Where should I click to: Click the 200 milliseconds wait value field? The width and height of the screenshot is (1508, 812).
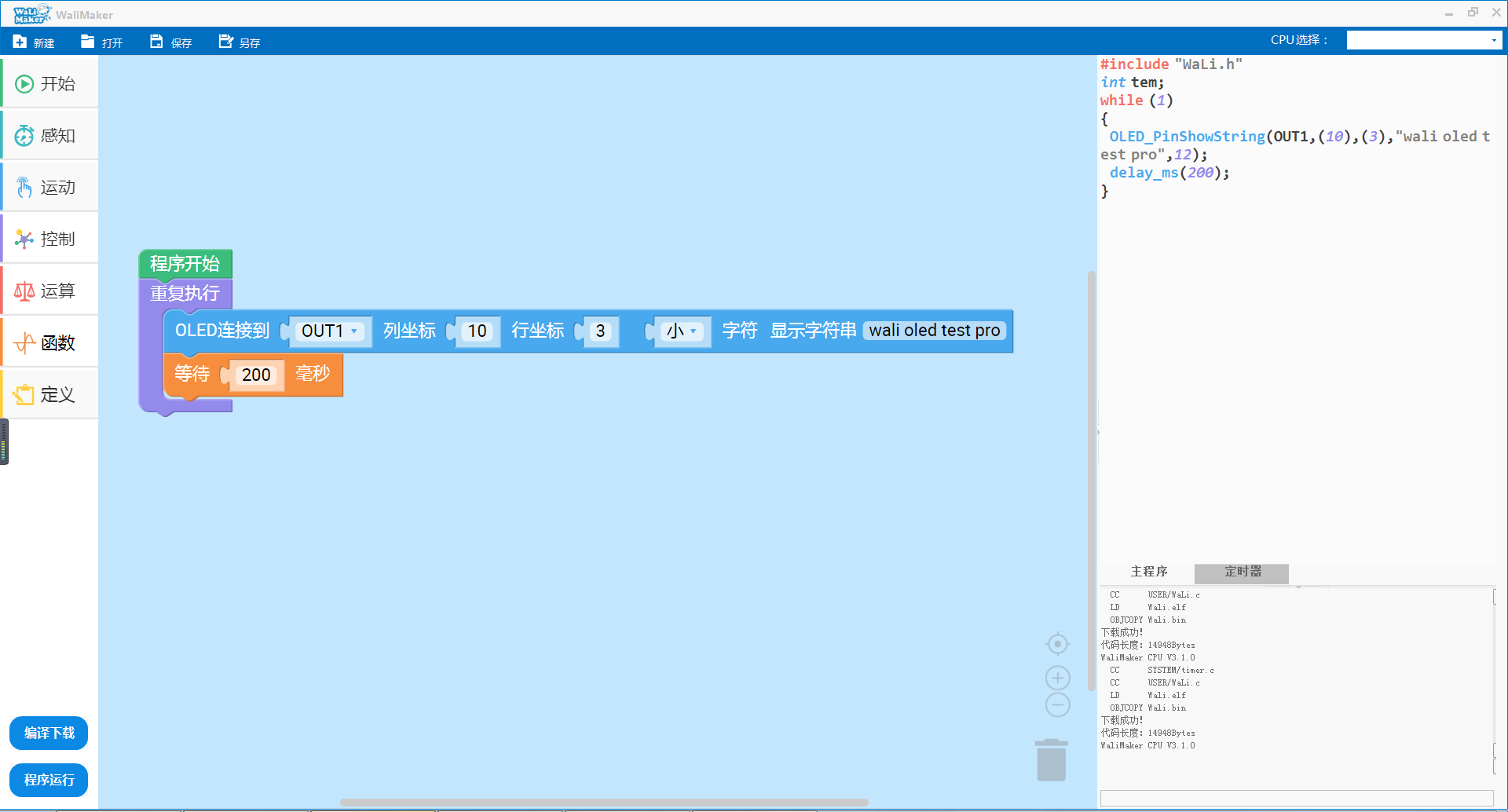tap(256, 375)
